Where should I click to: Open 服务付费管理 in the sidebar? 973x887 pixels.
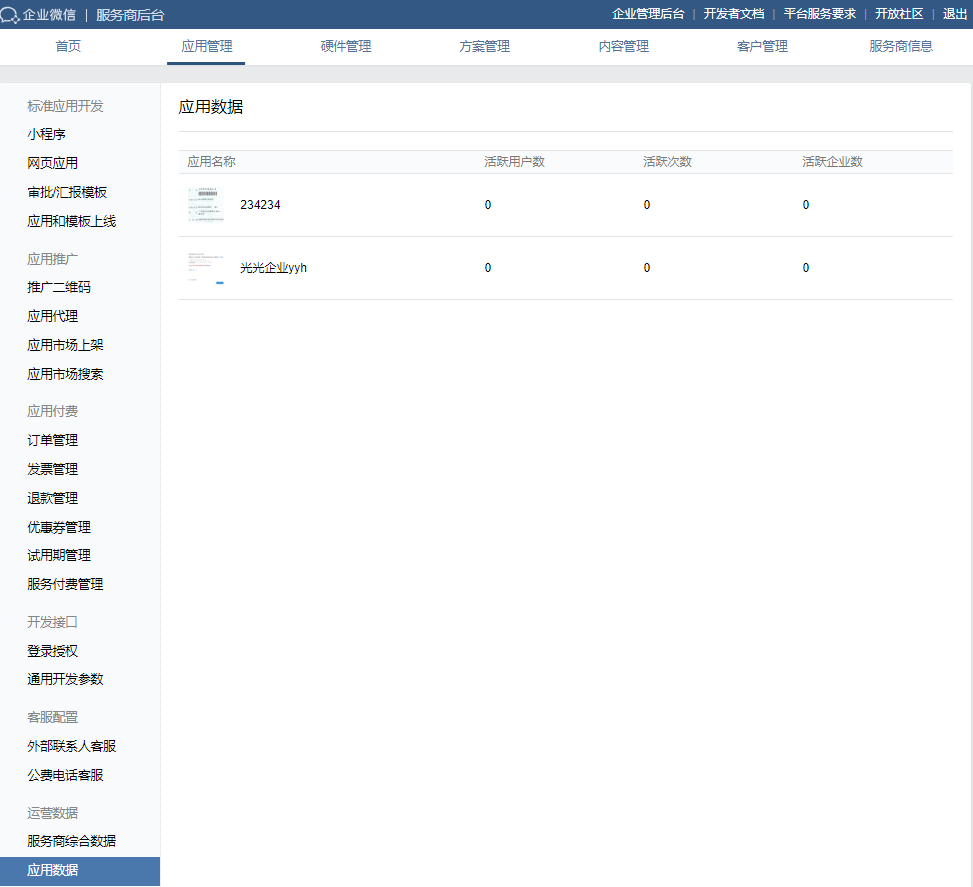[x=65, y=585]
